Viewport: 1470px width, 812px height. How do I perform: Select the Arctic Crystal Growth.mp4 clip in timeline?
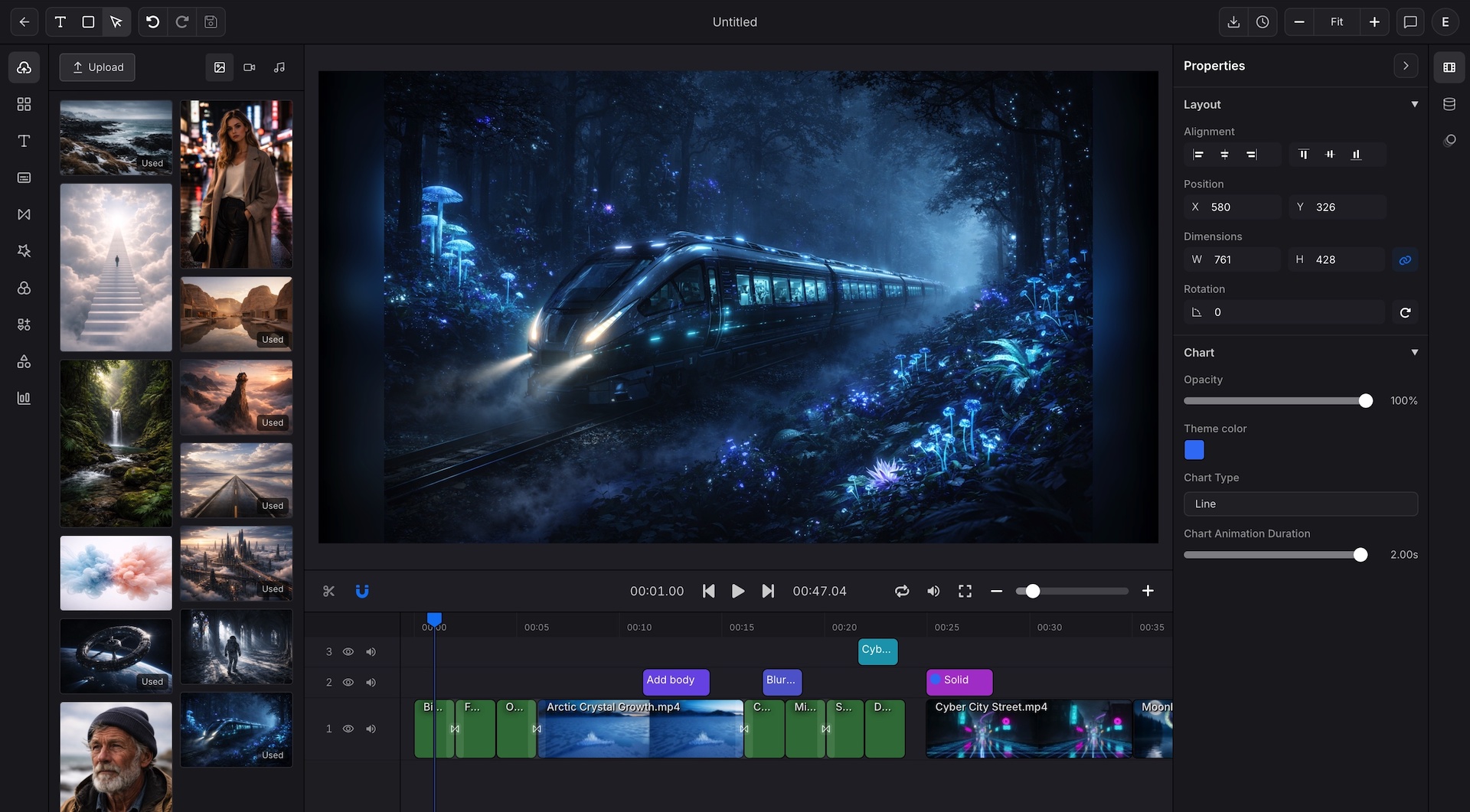[640, 729]
